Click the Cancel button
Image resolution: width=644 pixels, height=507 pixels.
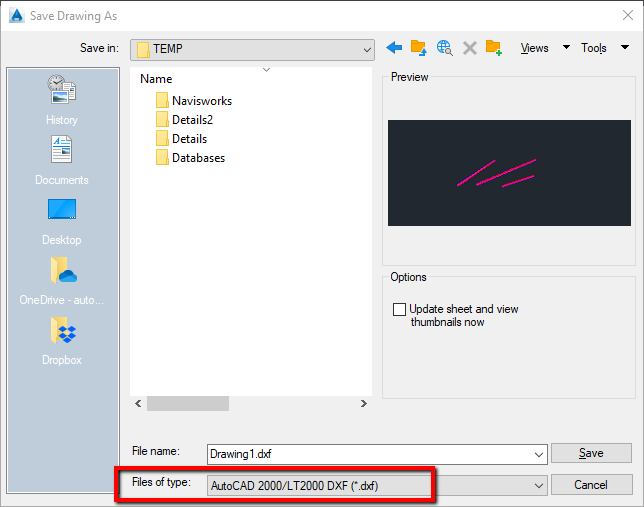point(591,485)
